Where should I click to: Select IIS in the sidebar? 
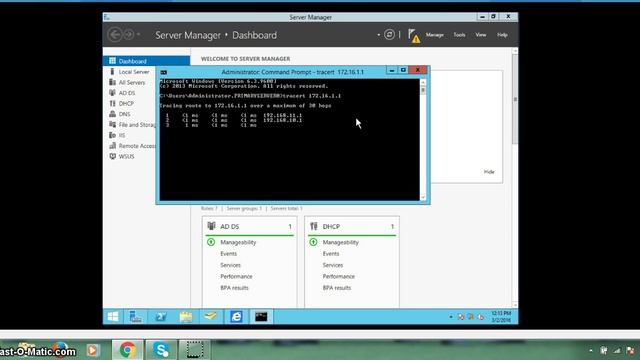(122, 136)
